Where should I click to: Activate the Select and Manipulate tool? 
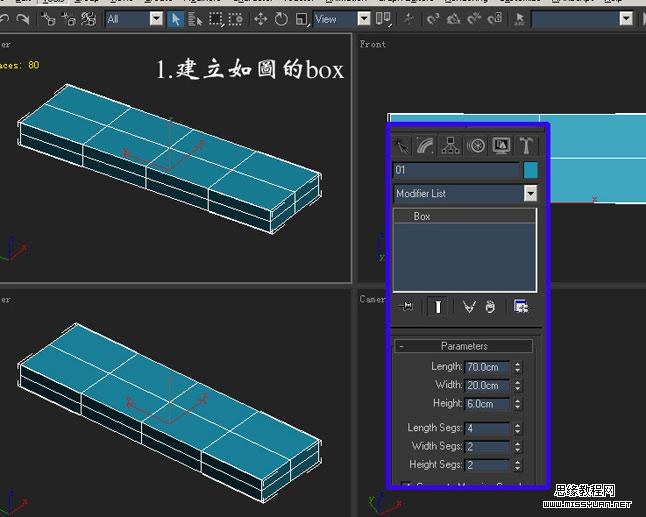tap(409, 19)
